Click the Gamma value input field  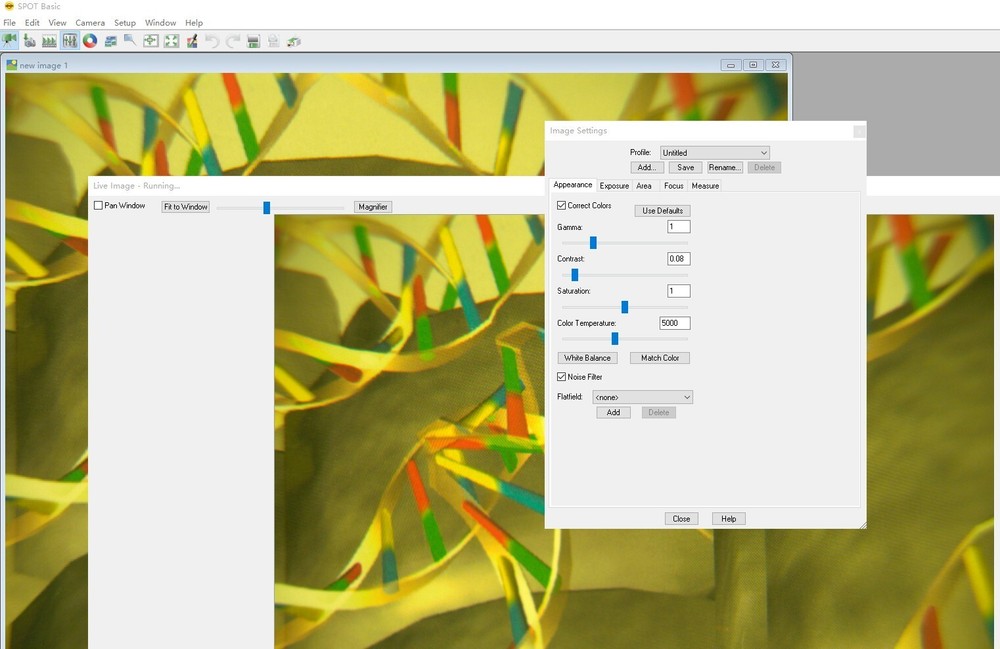pos(678,227)
